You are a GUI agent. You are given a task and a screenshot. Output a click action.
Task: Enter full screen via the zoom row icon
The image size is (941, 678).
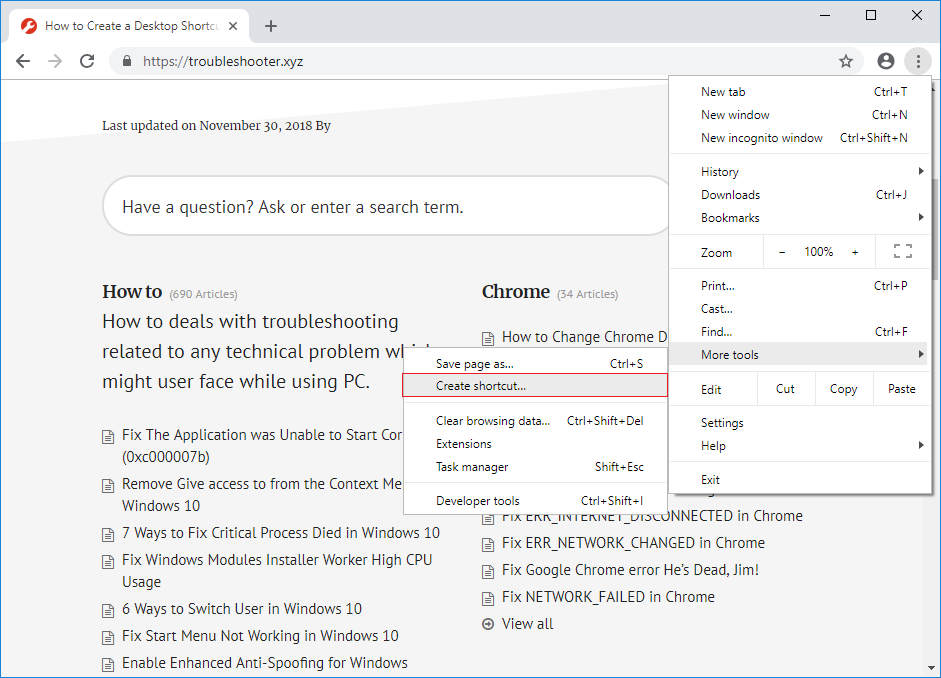(903, 251)
